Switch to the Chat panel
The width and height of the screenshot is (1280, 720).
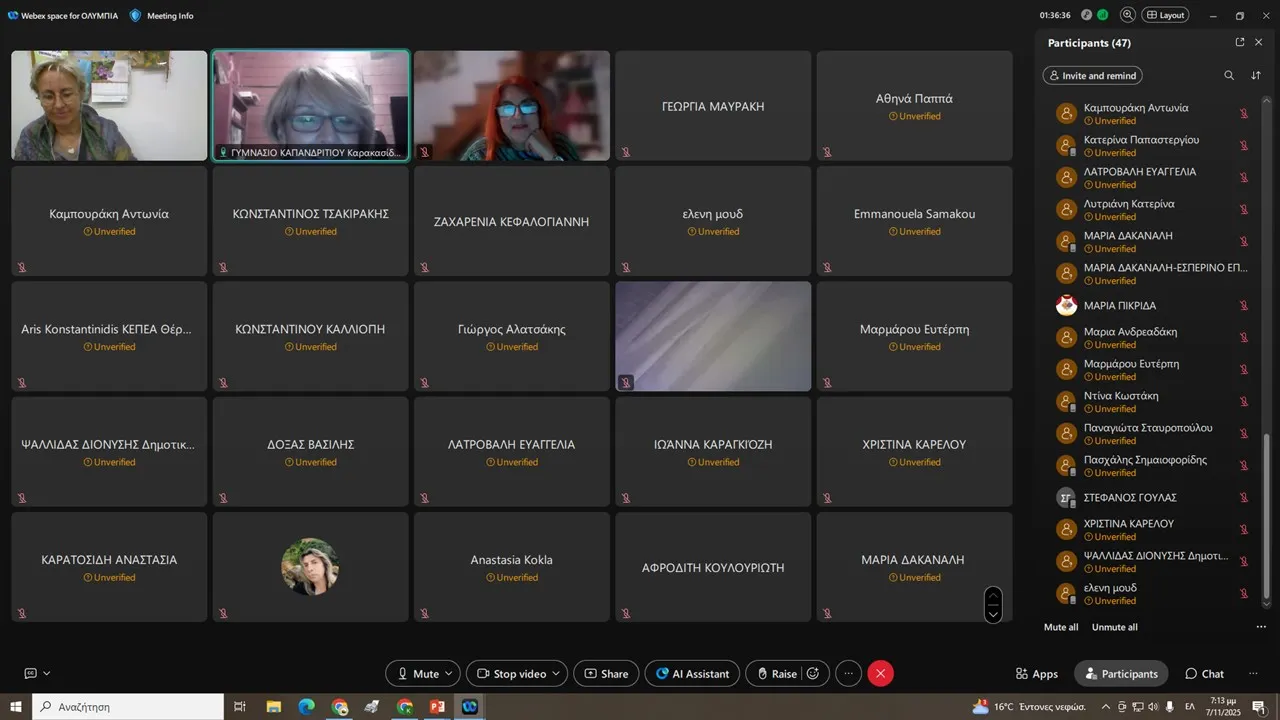(x=1204, y=674)
